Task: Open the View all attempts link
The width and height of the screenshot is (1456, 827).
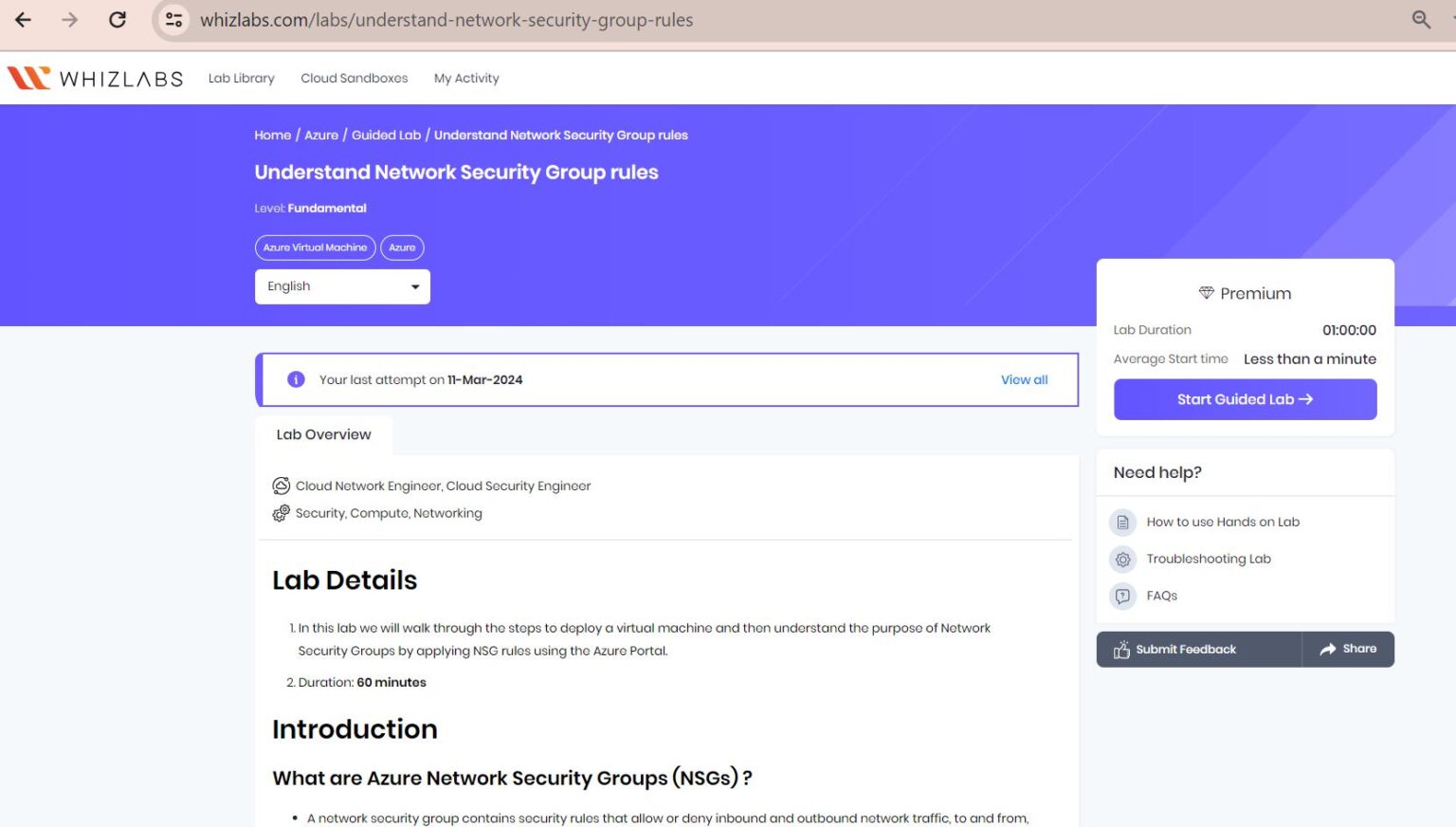Action: pos(1024,379)
